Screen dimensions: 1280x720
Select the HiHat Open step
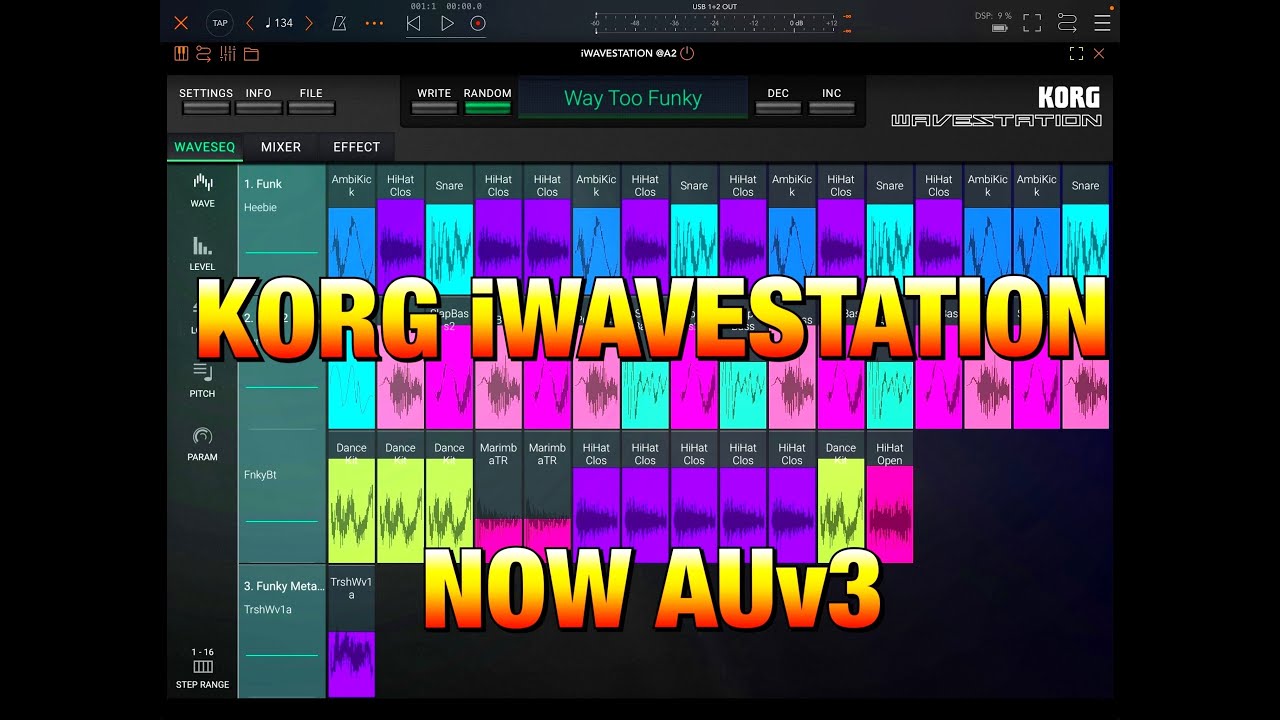pyautogui.click(x=889, y=497)
